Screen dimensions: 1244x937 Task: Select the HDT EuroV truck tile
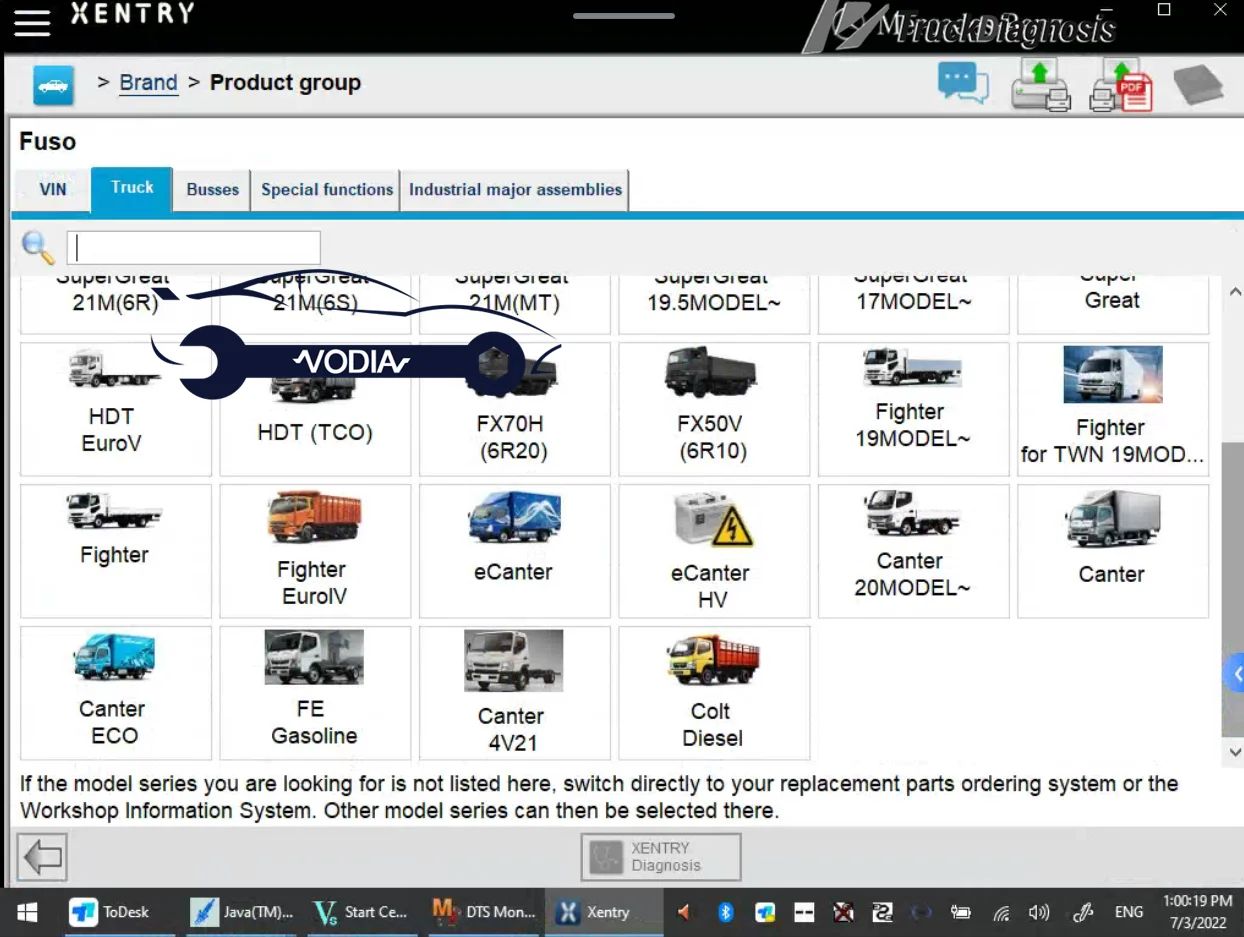coord(116,409)
